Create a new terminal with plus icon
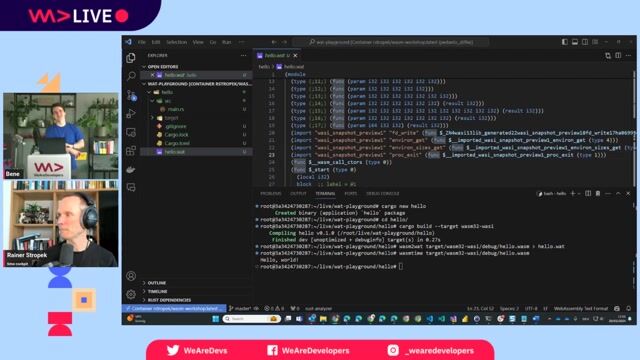 tap(572, 193)
